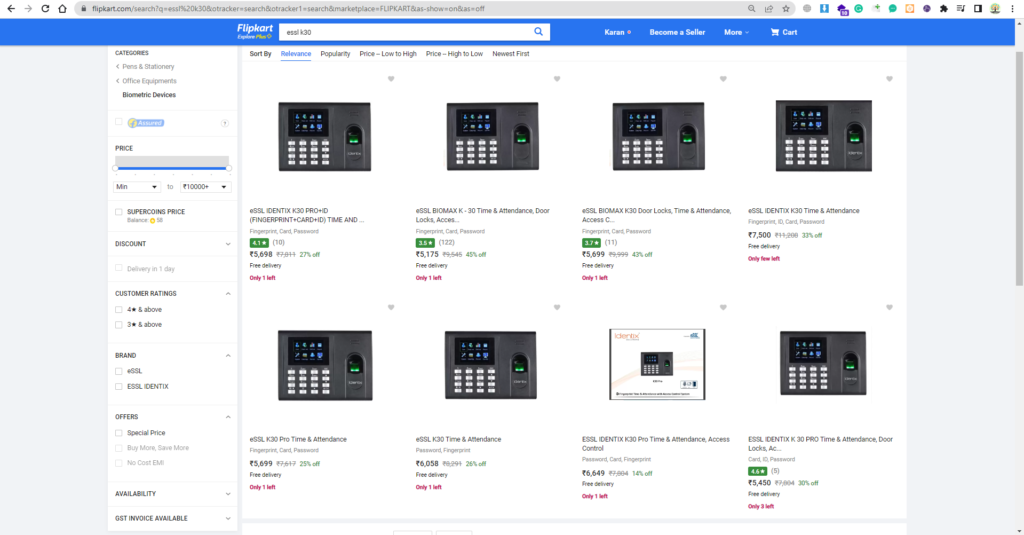Click the heart icon on eSSL BIOMAX K-30
Viewport: 1024px width, 535px height.
tap(557, 79)
